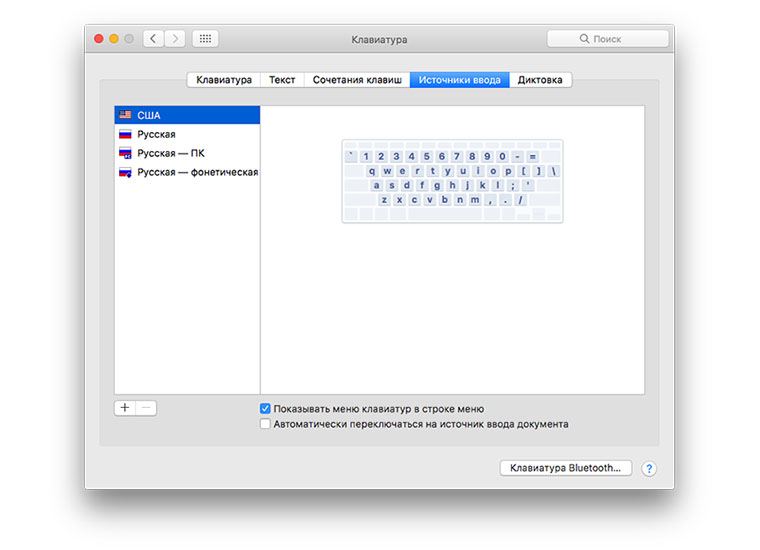Open the Текст tab

282,80
